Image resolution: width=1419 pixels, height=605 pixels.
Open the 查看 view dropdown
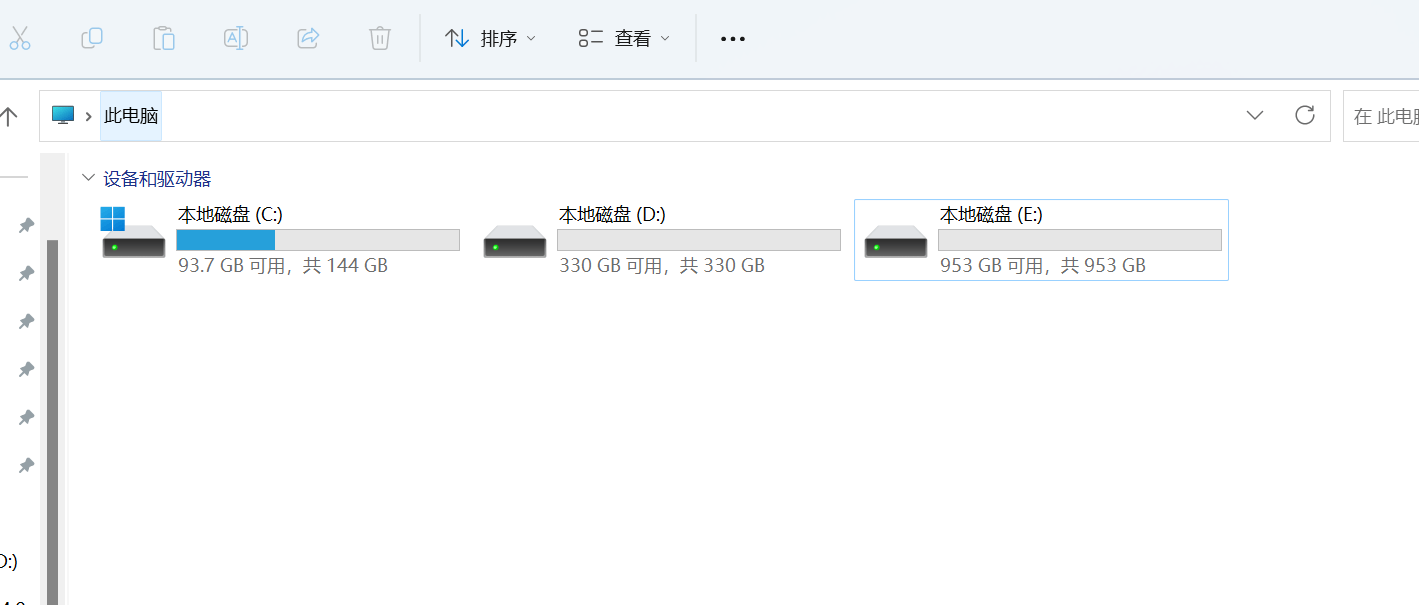click(624, 39)
